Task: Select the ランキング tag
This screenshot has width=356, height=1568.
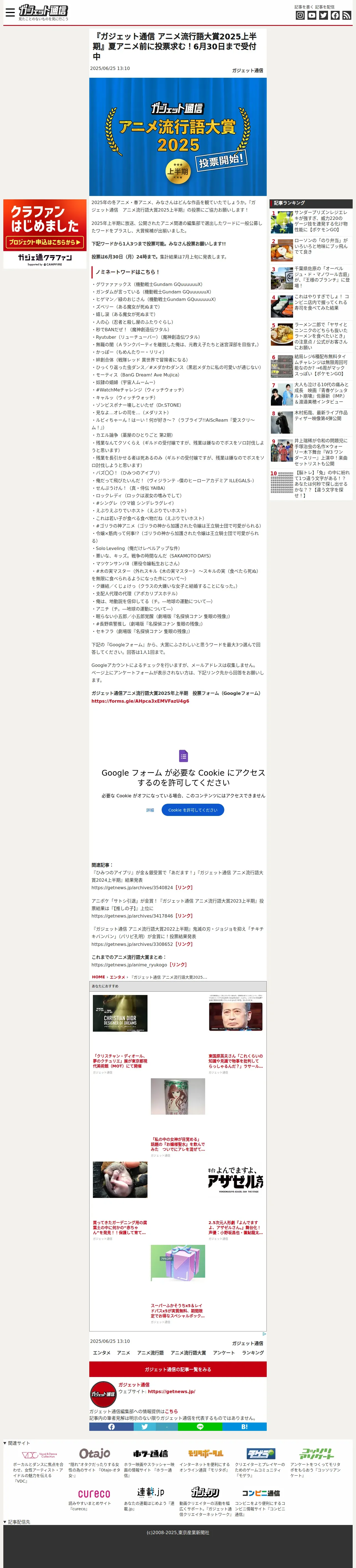Action: (253, 1353)
